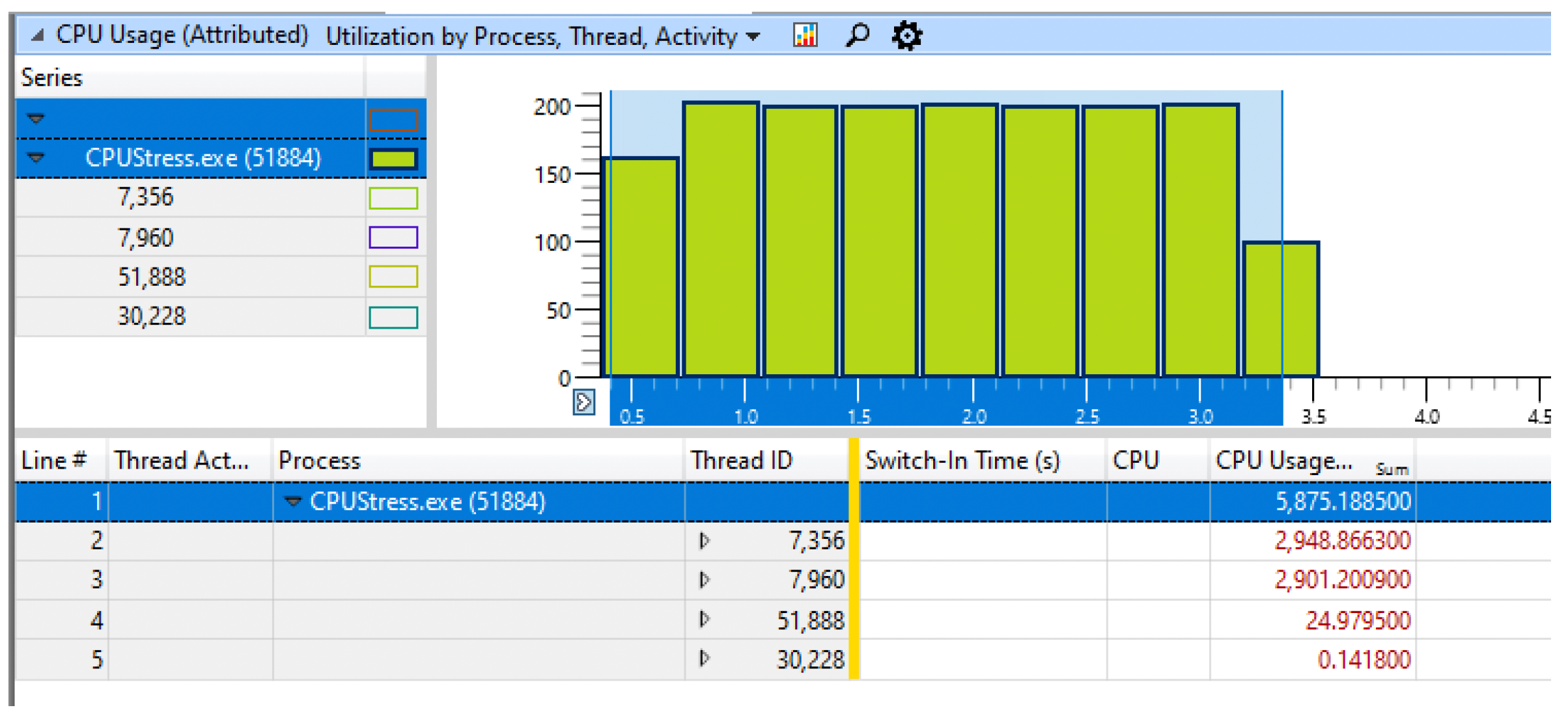This screenshot has width=1568, height=712.
Task: Open the search magnifier tool
Action: pyautogui.click(x=857, y=35)
